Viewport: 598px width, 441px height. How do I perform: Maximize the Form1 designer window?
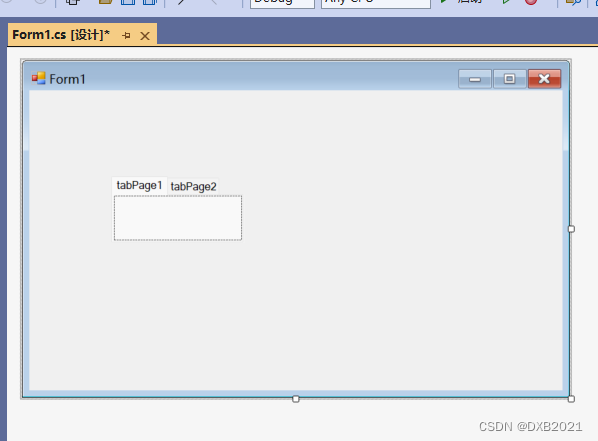point(510,79)
